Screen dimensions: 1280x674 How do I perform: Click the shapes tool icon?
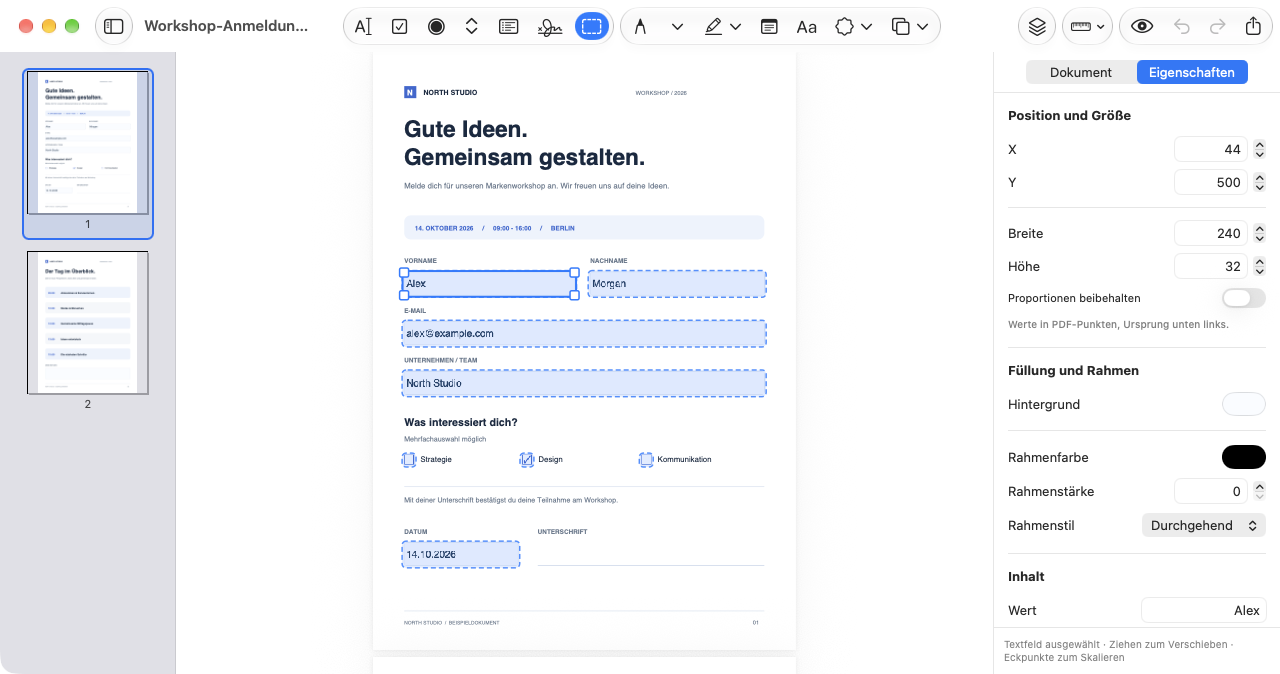coord(845,27)
